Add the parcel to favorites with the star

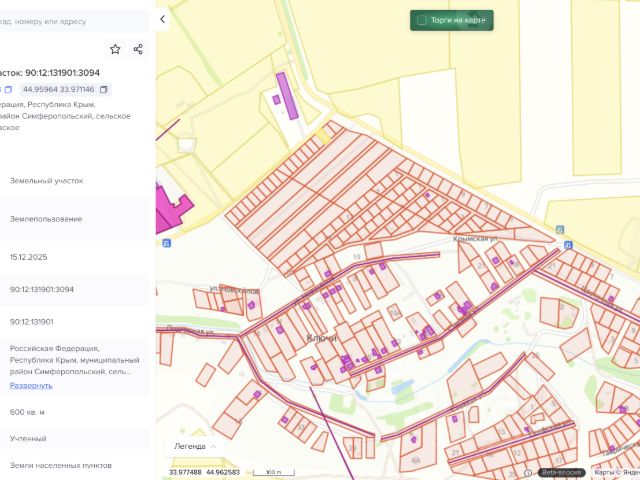pos(115,49)
